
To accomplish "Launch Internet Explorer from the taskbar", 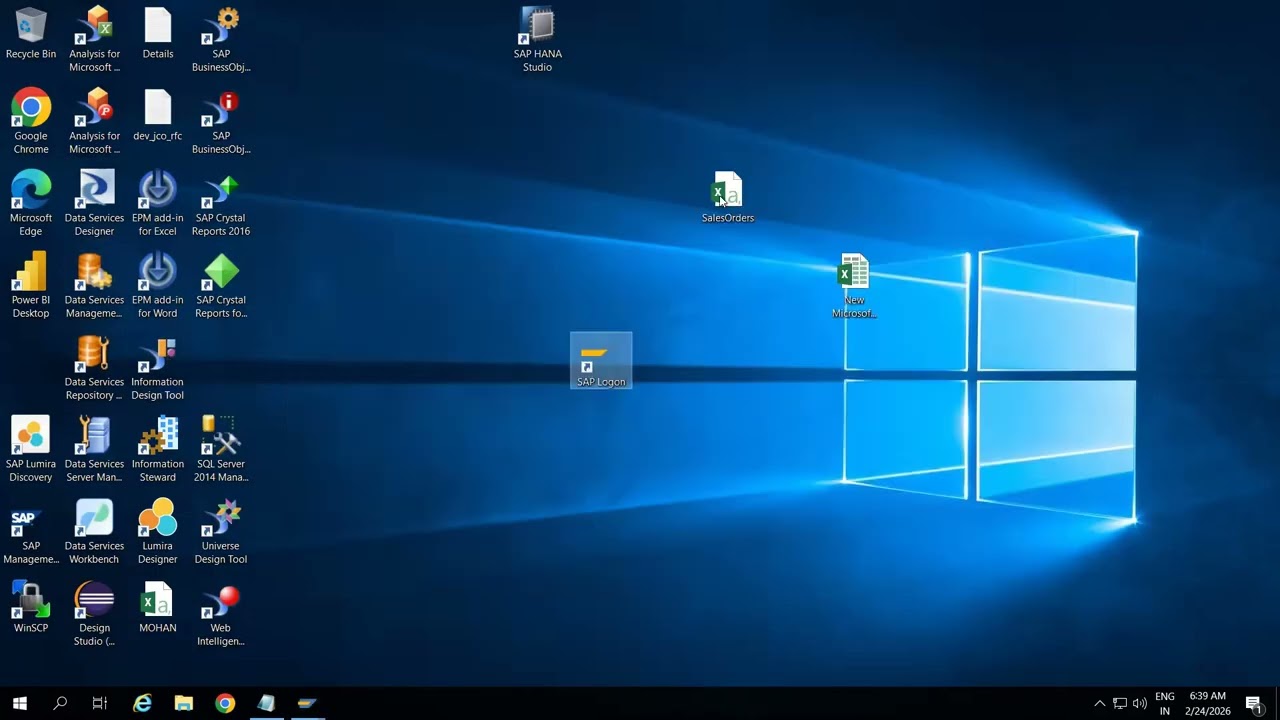I will [143, 703].
